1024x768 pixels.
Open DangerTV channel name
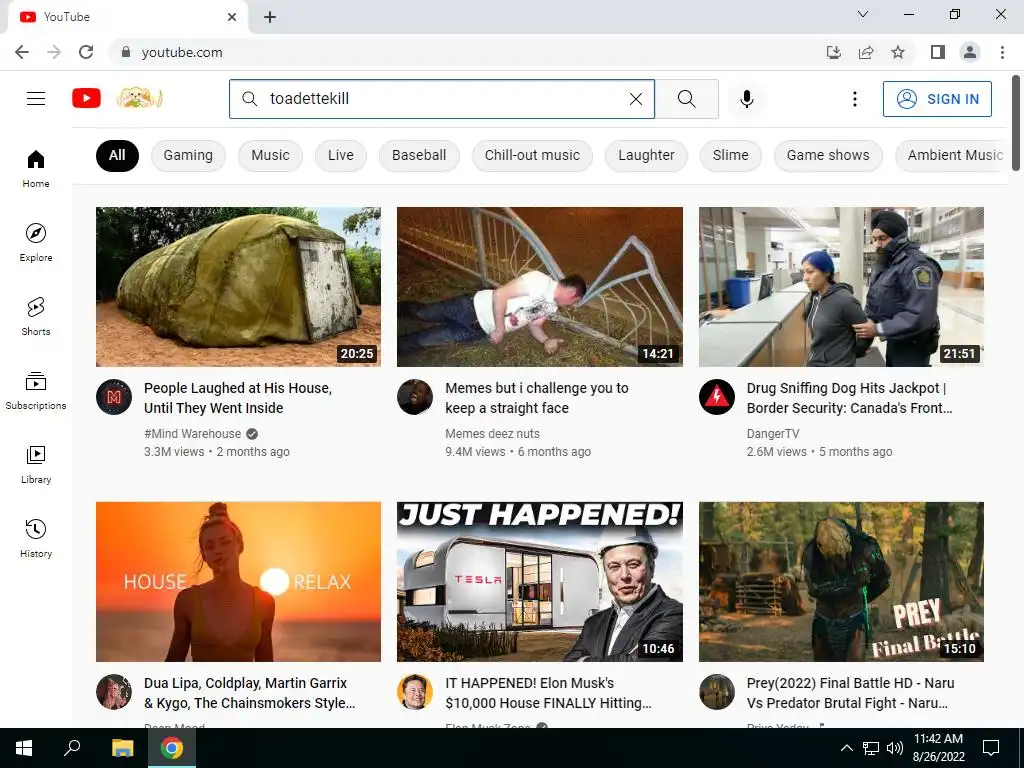tap(773, 434)
